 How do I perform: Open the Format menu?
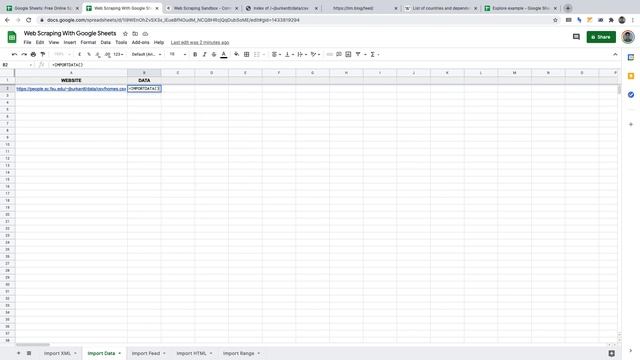pyautogui.click(x=88, y=42)
